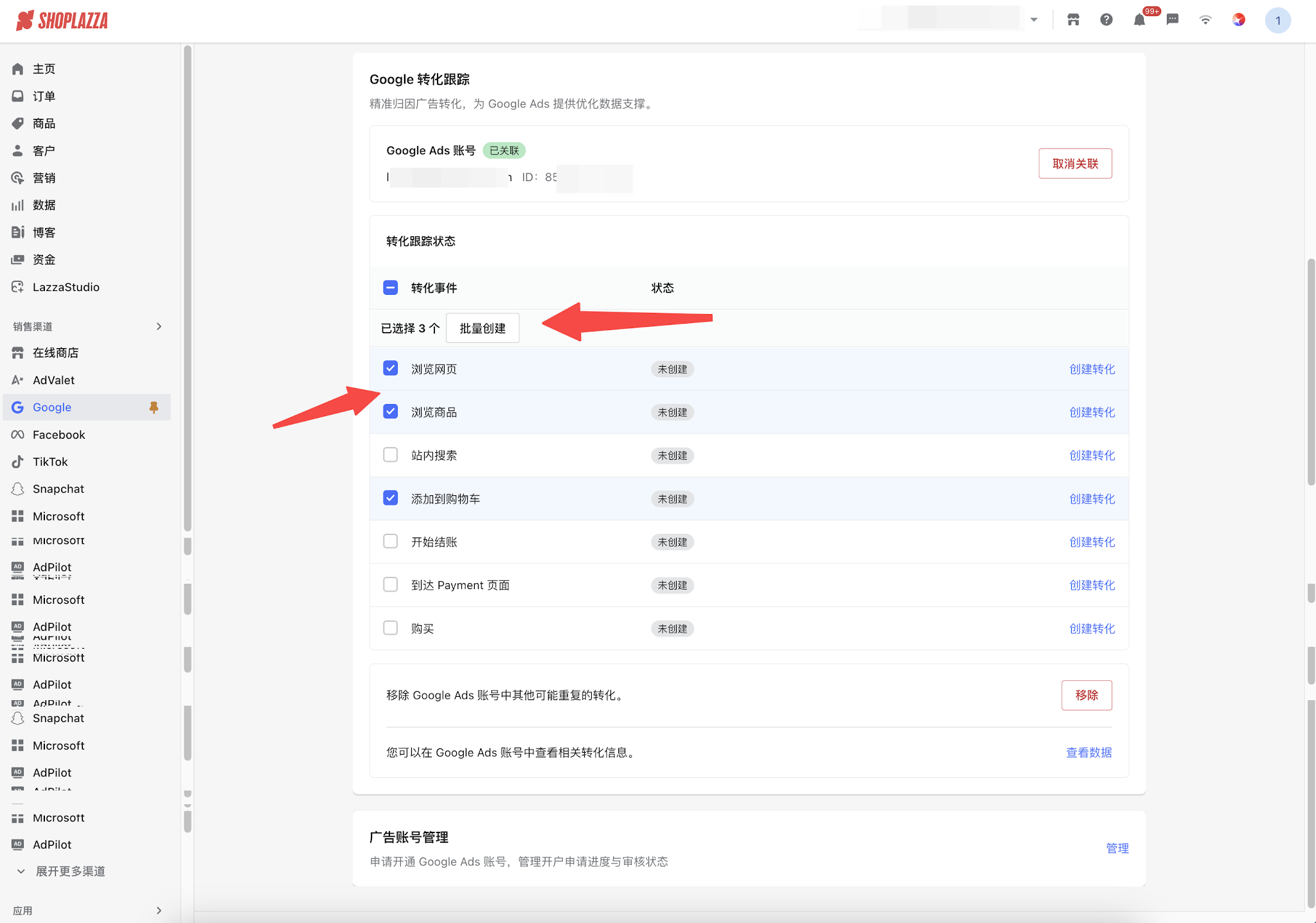
Task: Check the 购买 checkbox
Action: (391, 628)
